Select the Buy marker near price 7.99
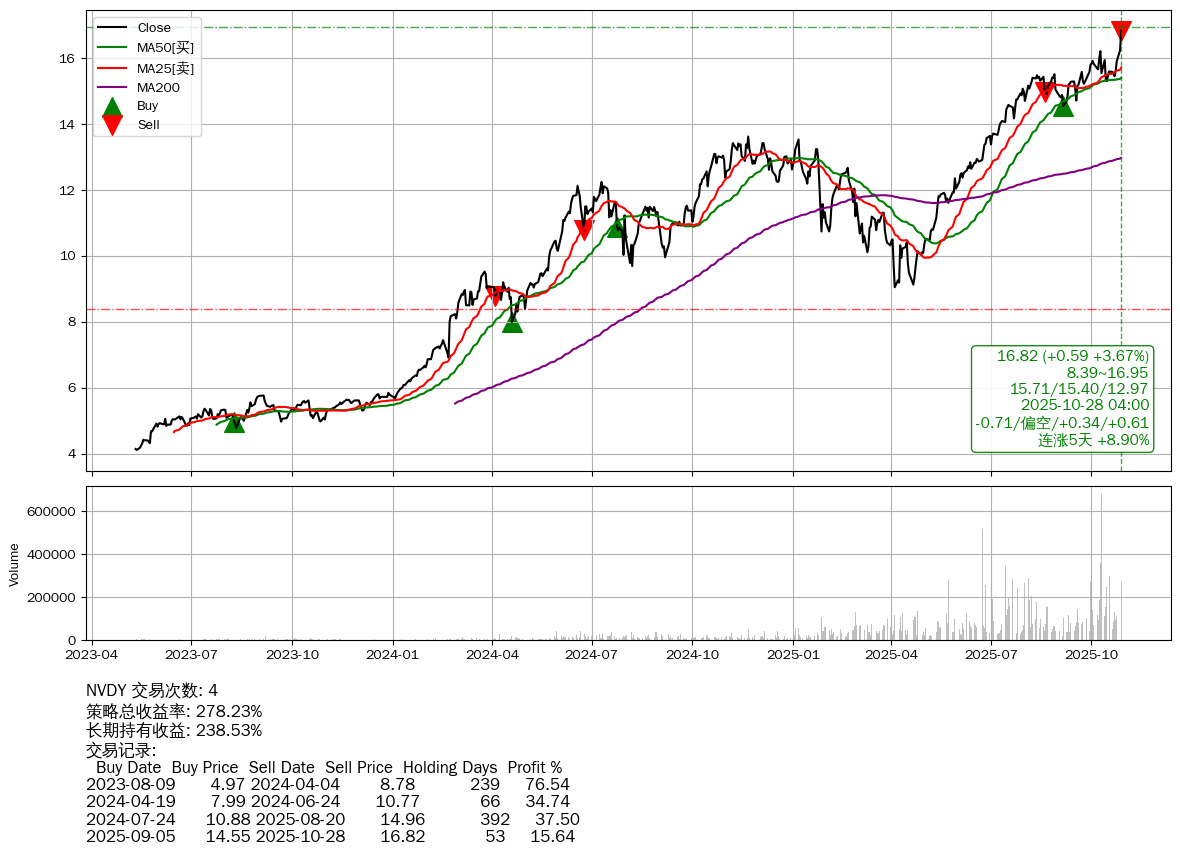This screenshot has width=1180, height=855. click(512, 323)
